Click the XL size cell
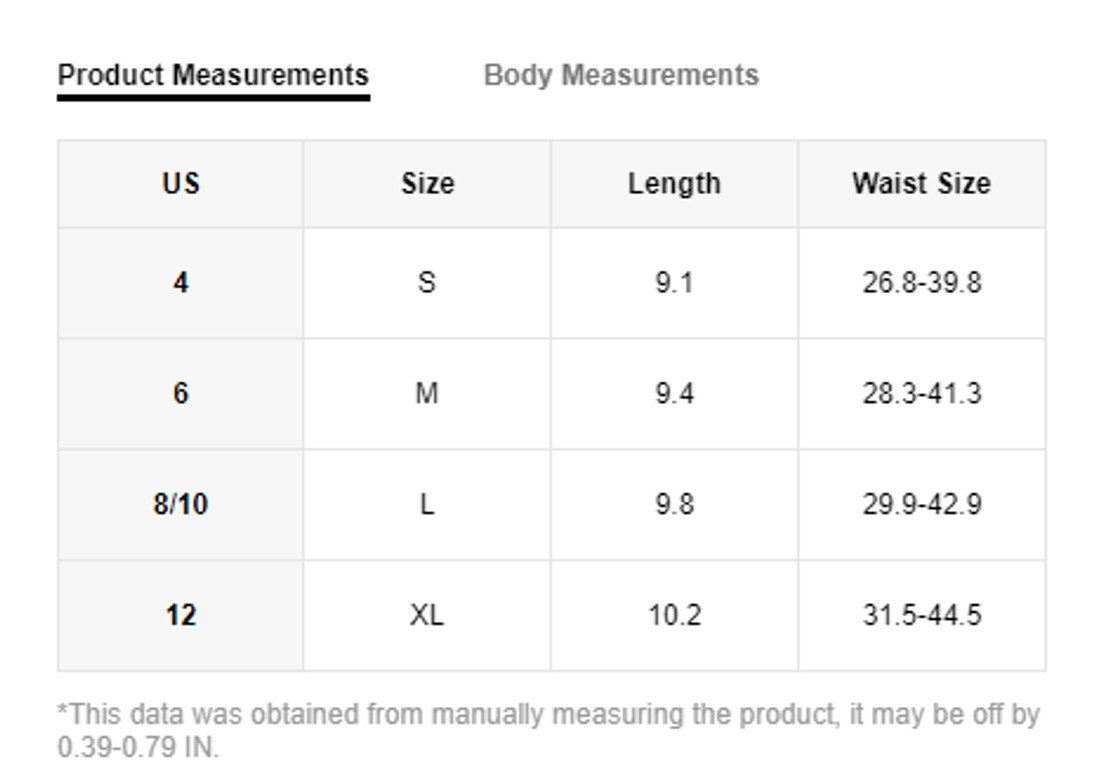 [x=427, y=615]
